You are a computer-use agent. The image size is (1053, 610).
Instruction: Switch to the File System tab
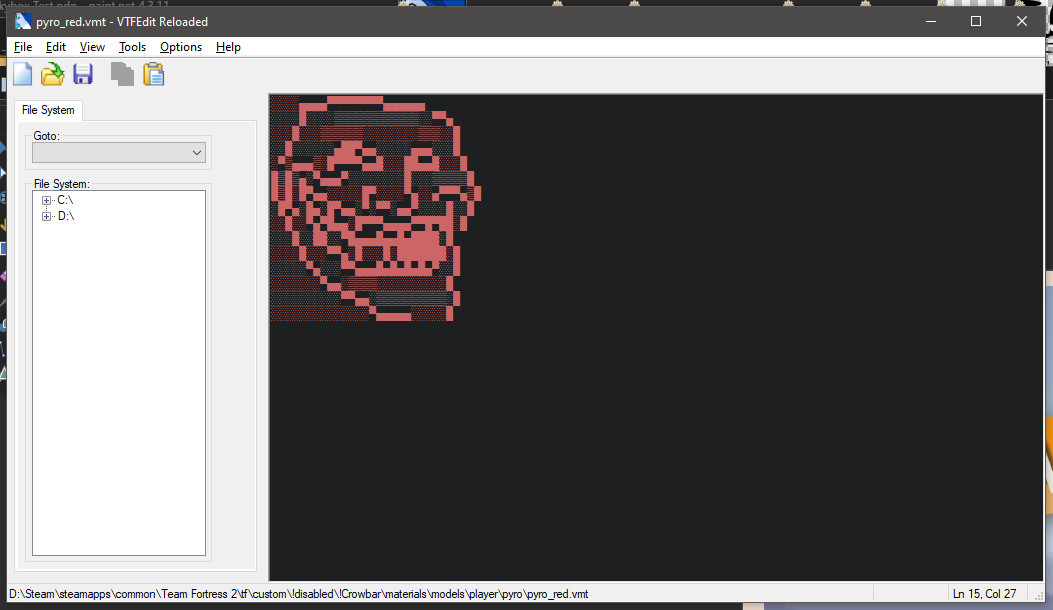47,109
